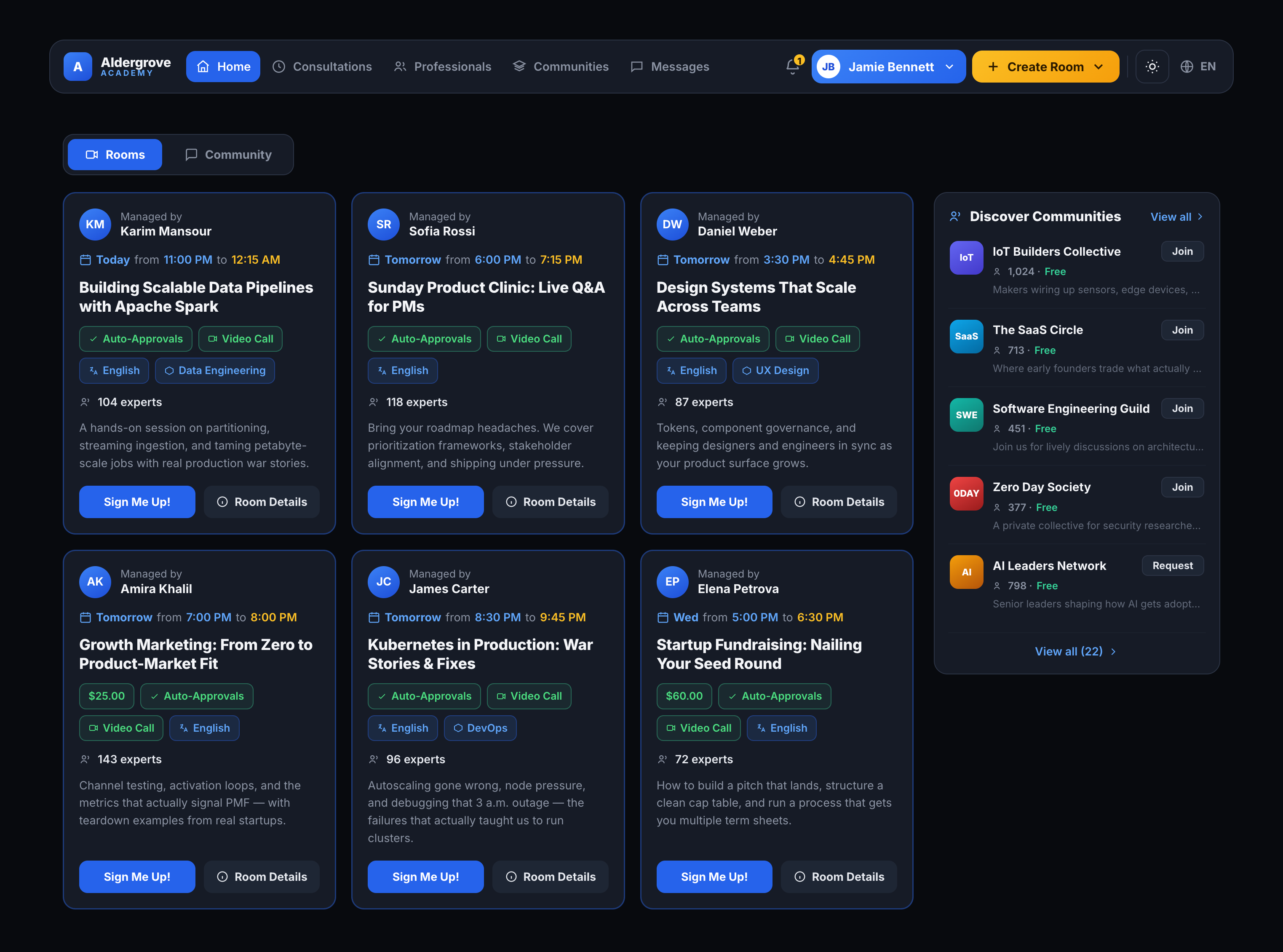Image resolution: width=1283 pixels, height=952 pixels.
Task: Open Room Details for Kubernetes in Production
Action: pos(551,877)
